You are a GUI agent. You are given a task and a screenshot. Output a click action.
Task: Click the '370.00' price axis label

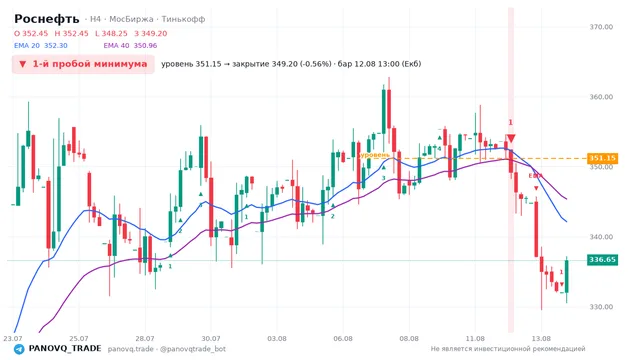click(601, 27)
